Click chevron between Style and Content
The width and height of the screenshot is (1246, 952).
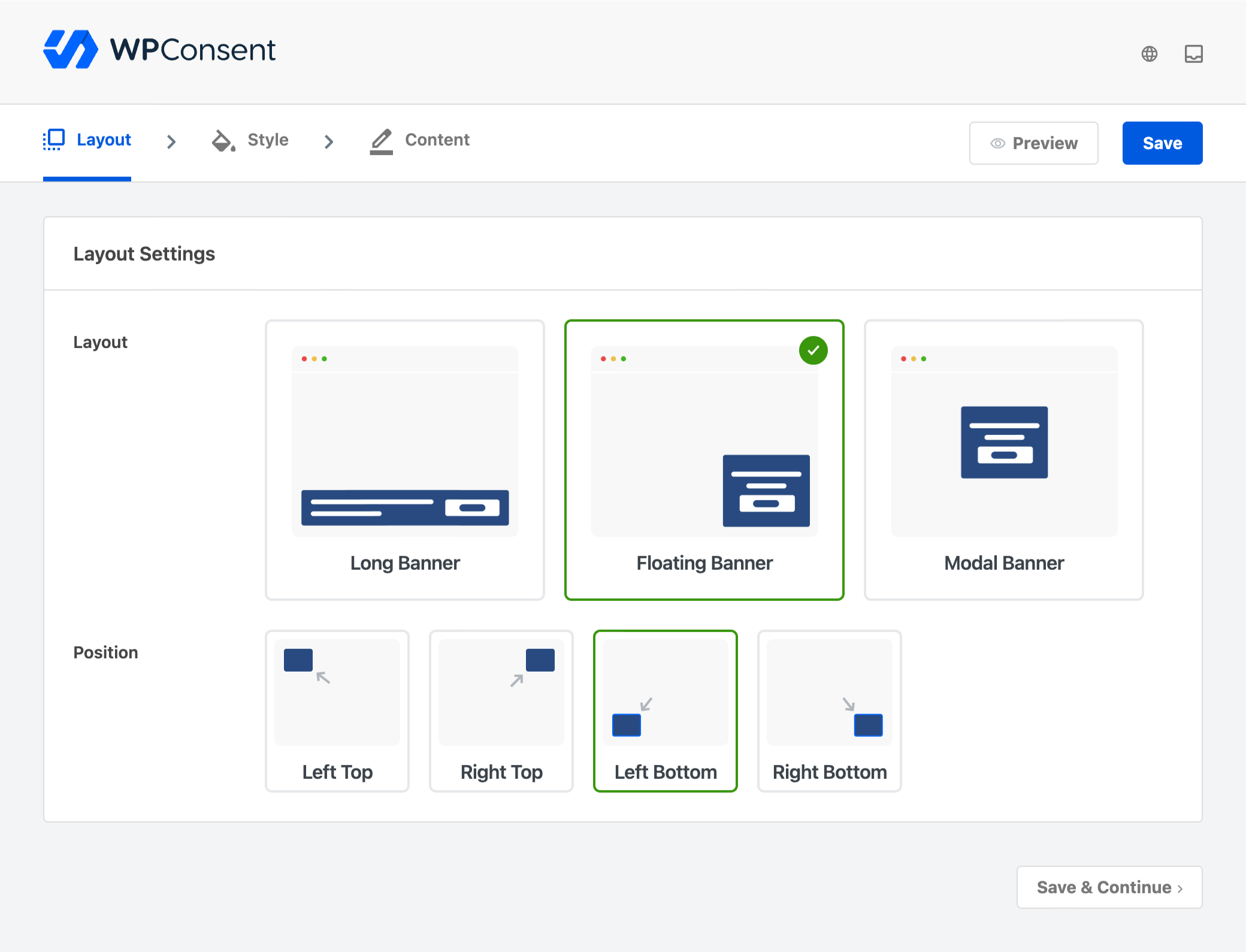329,142
